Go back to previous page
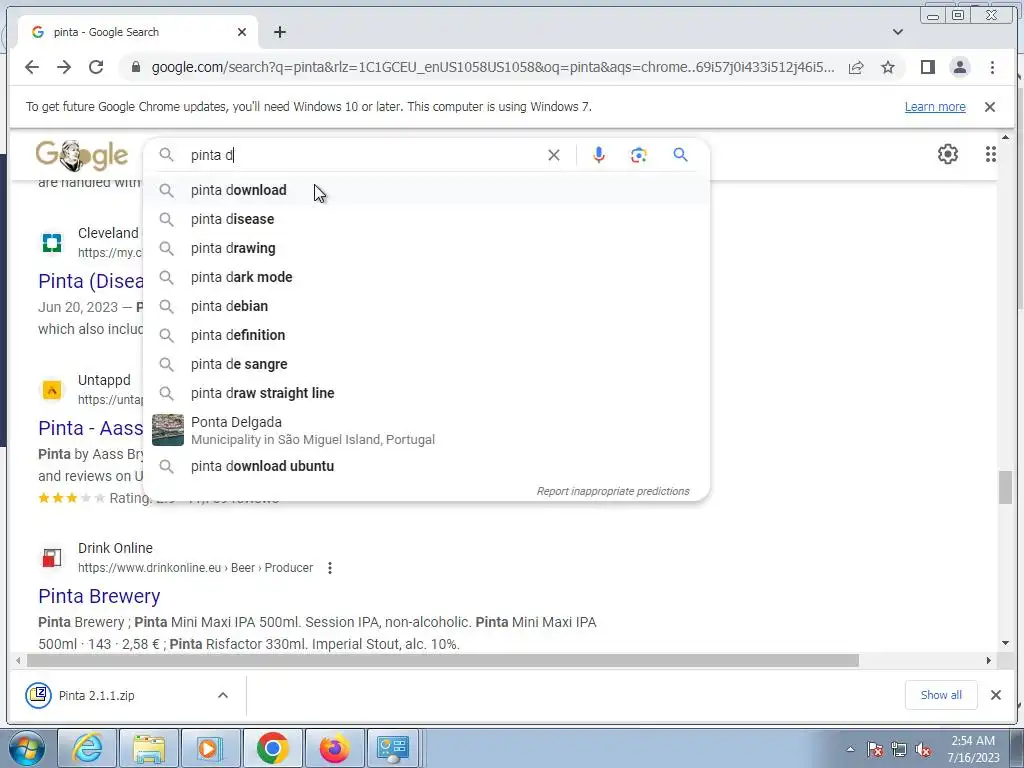 point(31,67)
